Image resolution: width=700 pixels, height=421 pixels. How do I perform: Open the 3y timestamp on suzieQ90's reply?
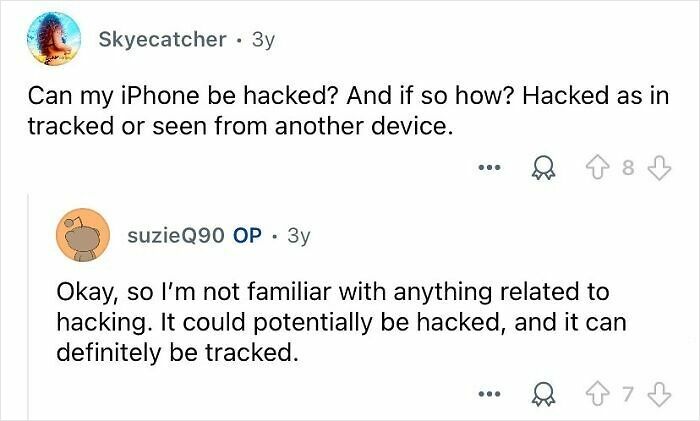pyautogui.click(x=299, y=236)
